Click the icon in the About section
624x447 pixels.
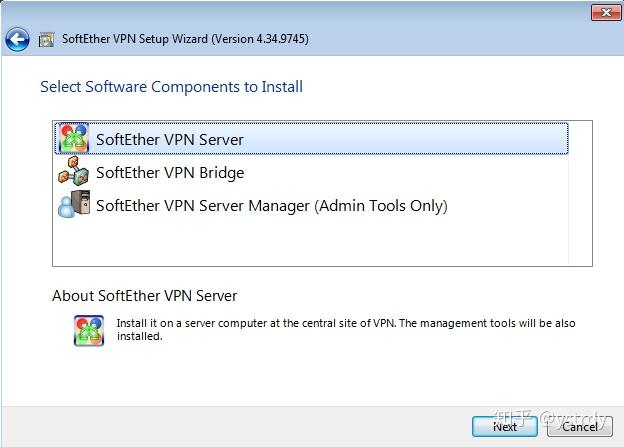[89, 330]
